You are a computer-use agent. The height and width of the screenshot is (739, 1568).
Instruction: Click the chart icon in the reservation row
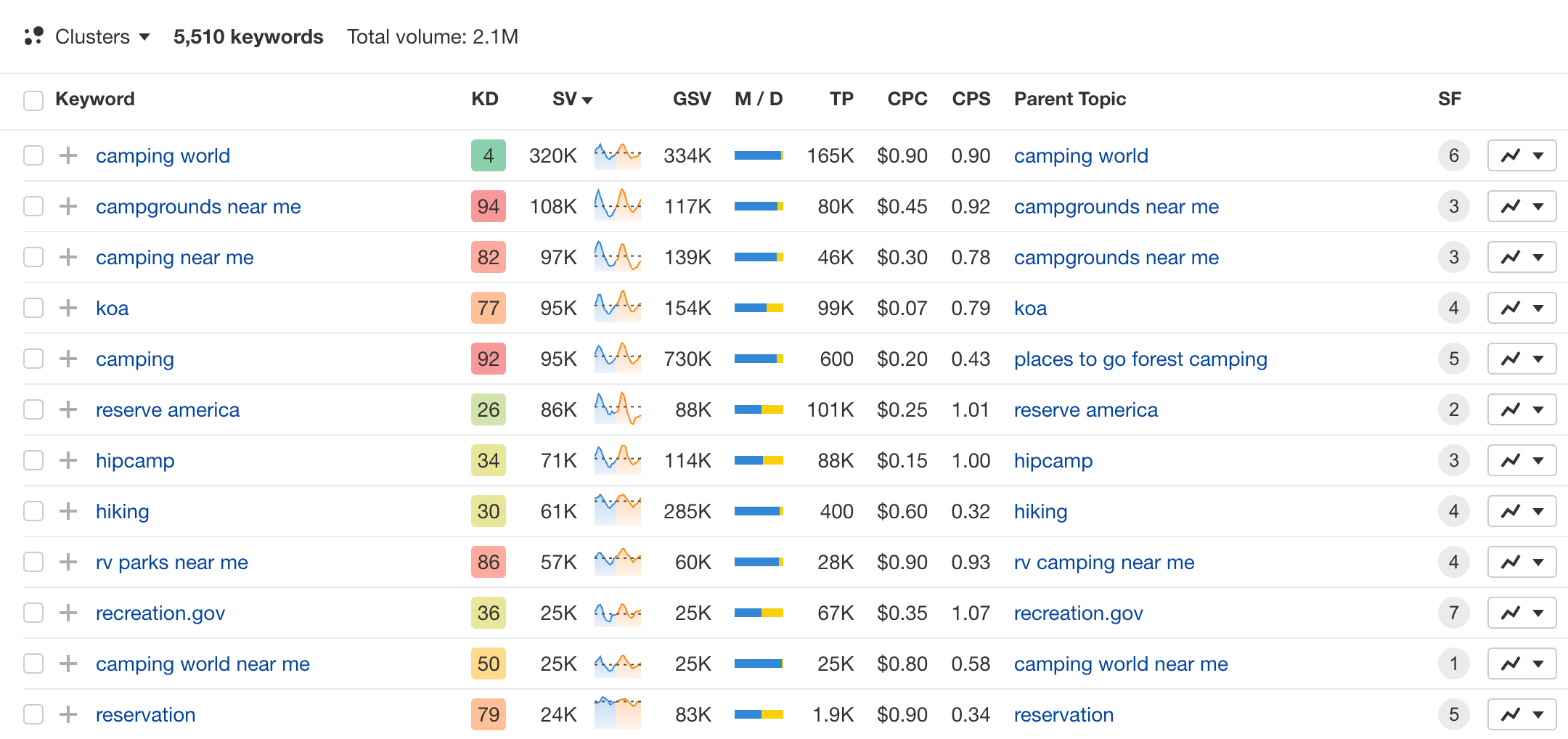pyautogui.click(x=1510, y=714)
